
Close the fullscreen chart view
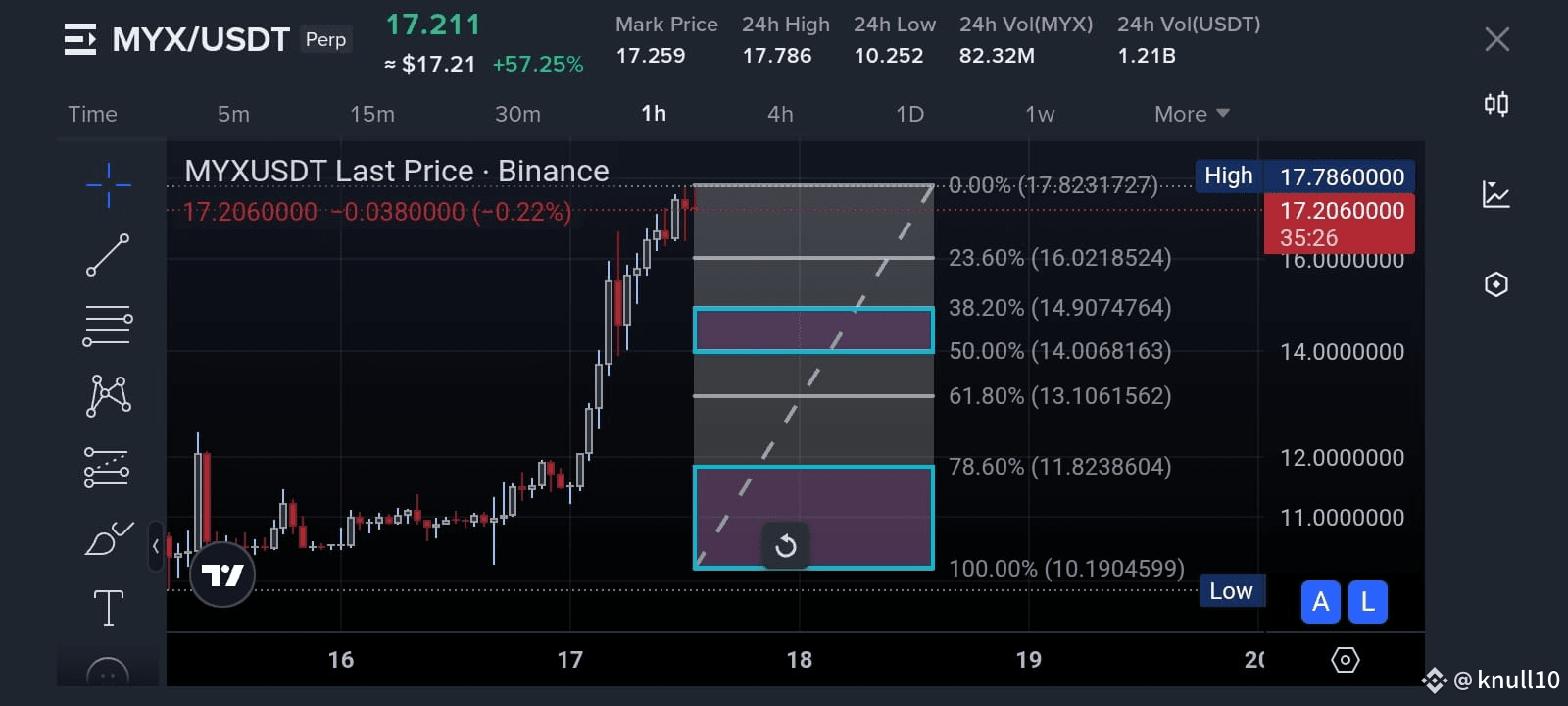pyautogui.click(x=1496, y=39)
